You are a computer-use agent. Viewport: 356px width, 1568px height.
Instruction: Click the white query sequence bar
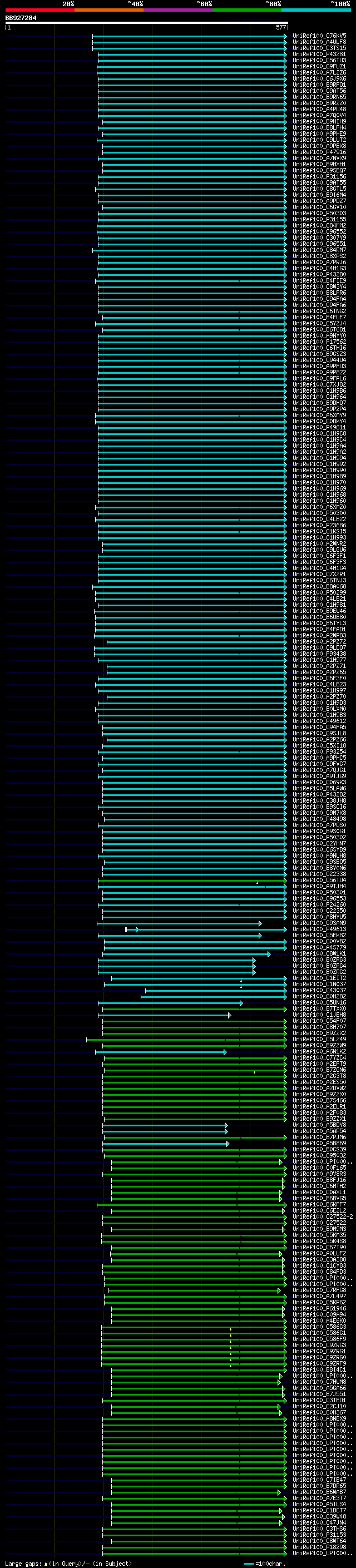pos(147,22)
